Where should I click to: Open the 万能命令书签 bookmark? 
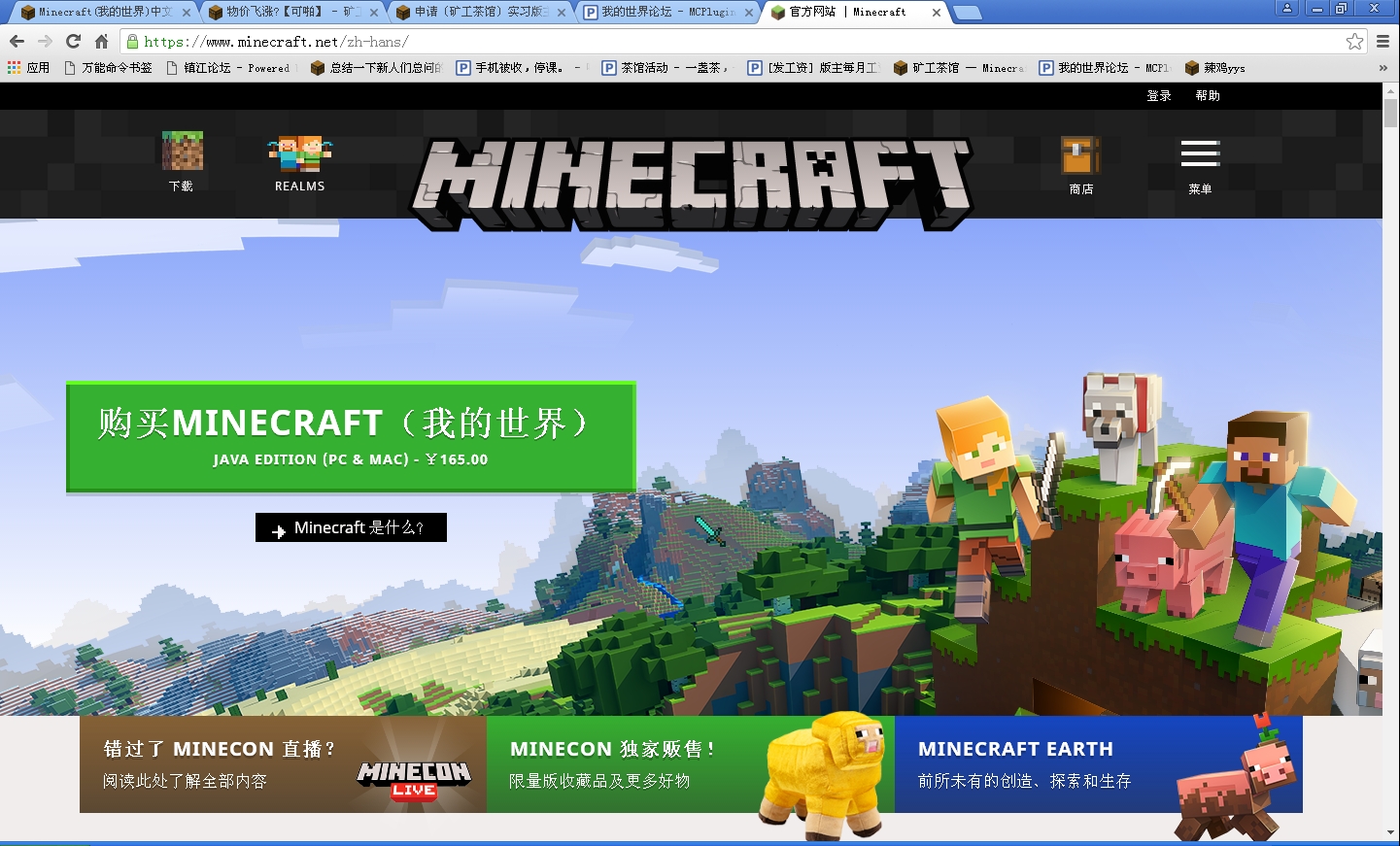pos(108,68)
